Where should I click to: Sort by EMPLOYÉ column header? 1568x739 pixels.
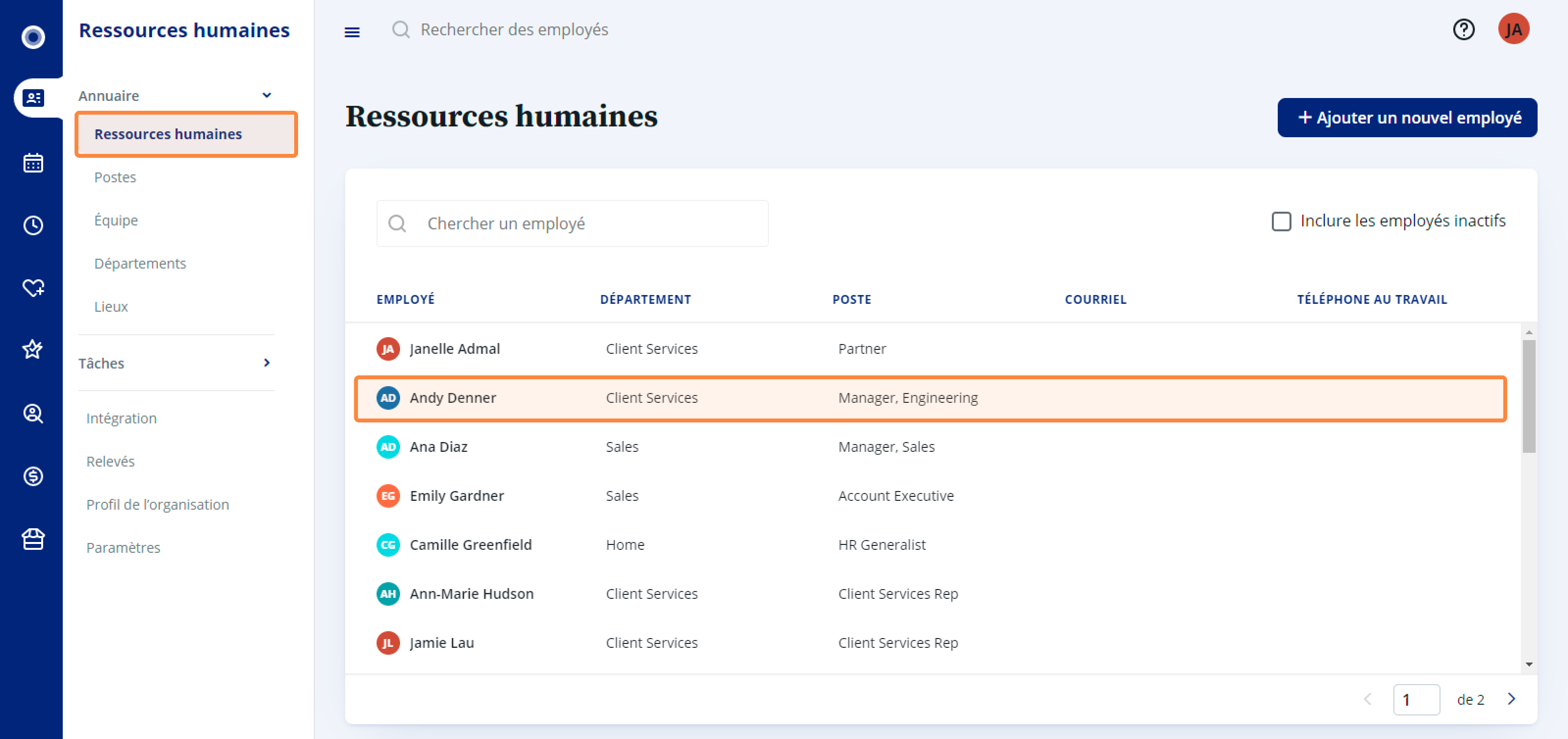tap(405, 299)
